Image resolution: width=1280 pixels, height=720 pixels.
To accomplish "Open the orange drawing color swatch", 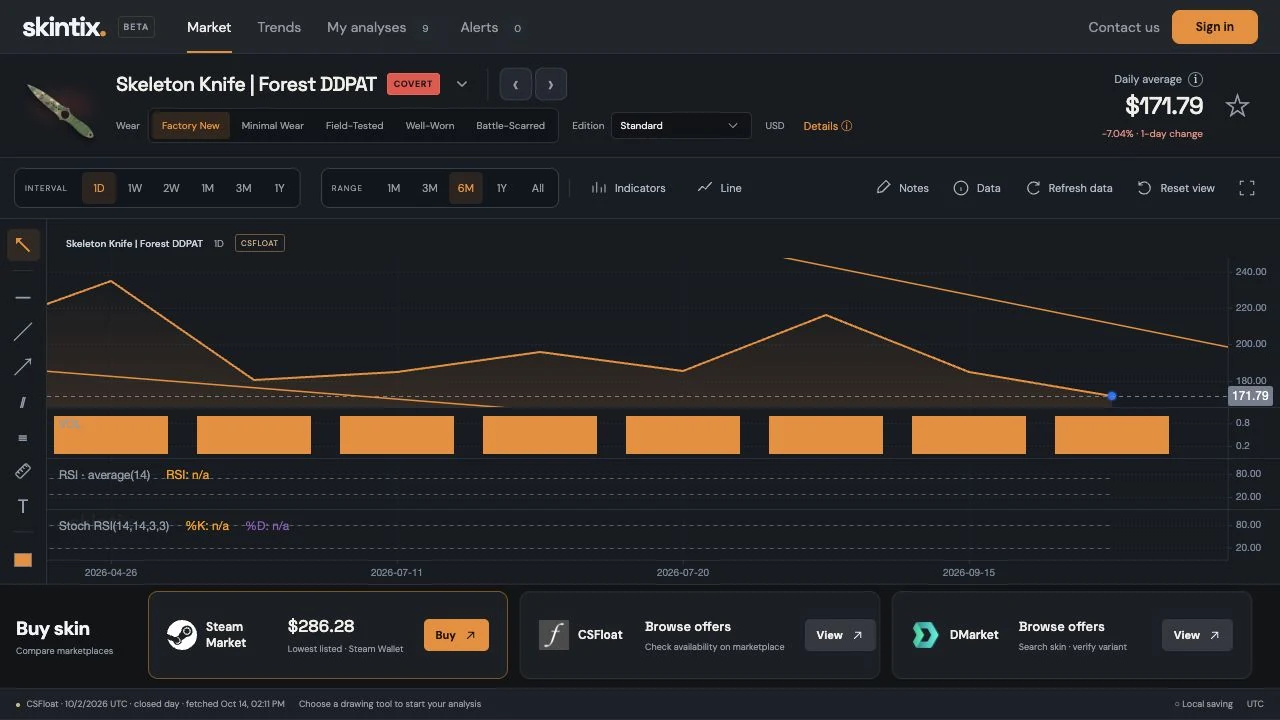I will (x=23, y=560).
